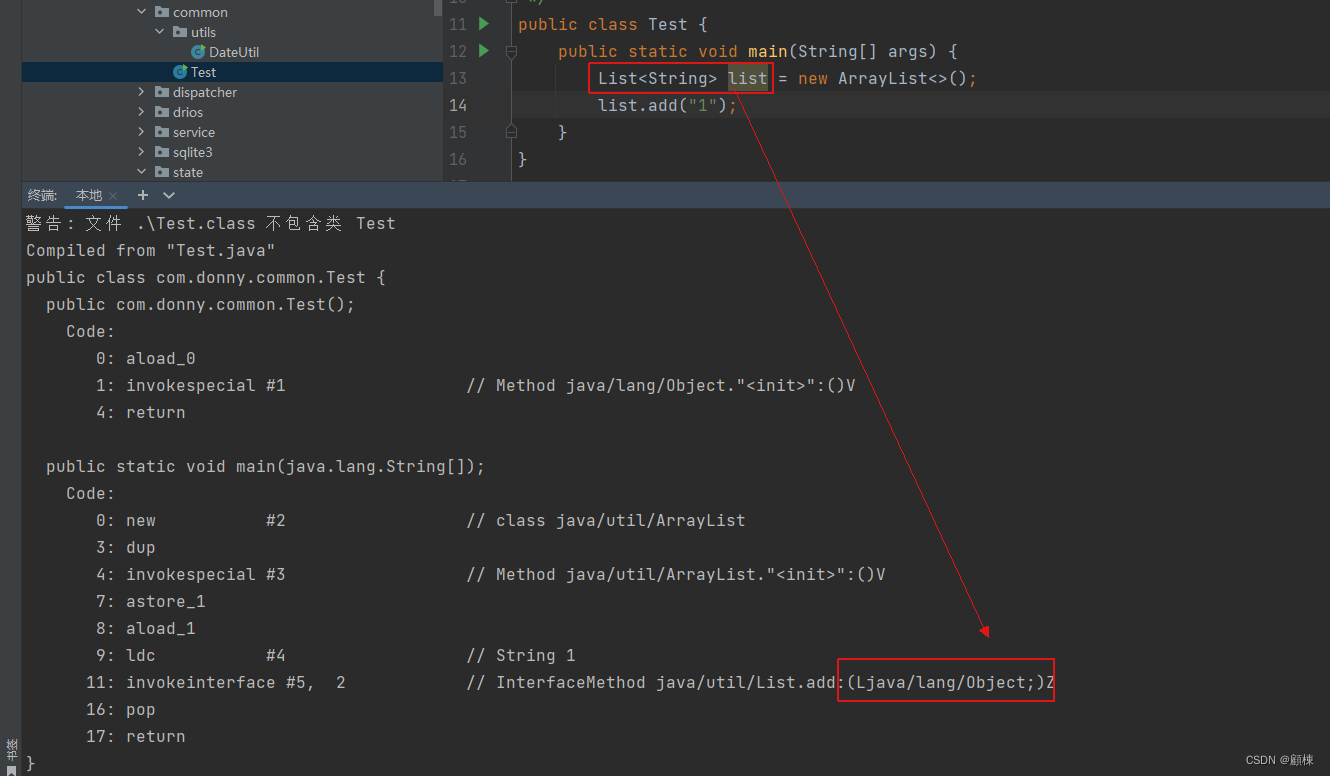This screenshot has width=1330, height=776.
Task: Select Test file in the project tree
Action: (203, 72)
